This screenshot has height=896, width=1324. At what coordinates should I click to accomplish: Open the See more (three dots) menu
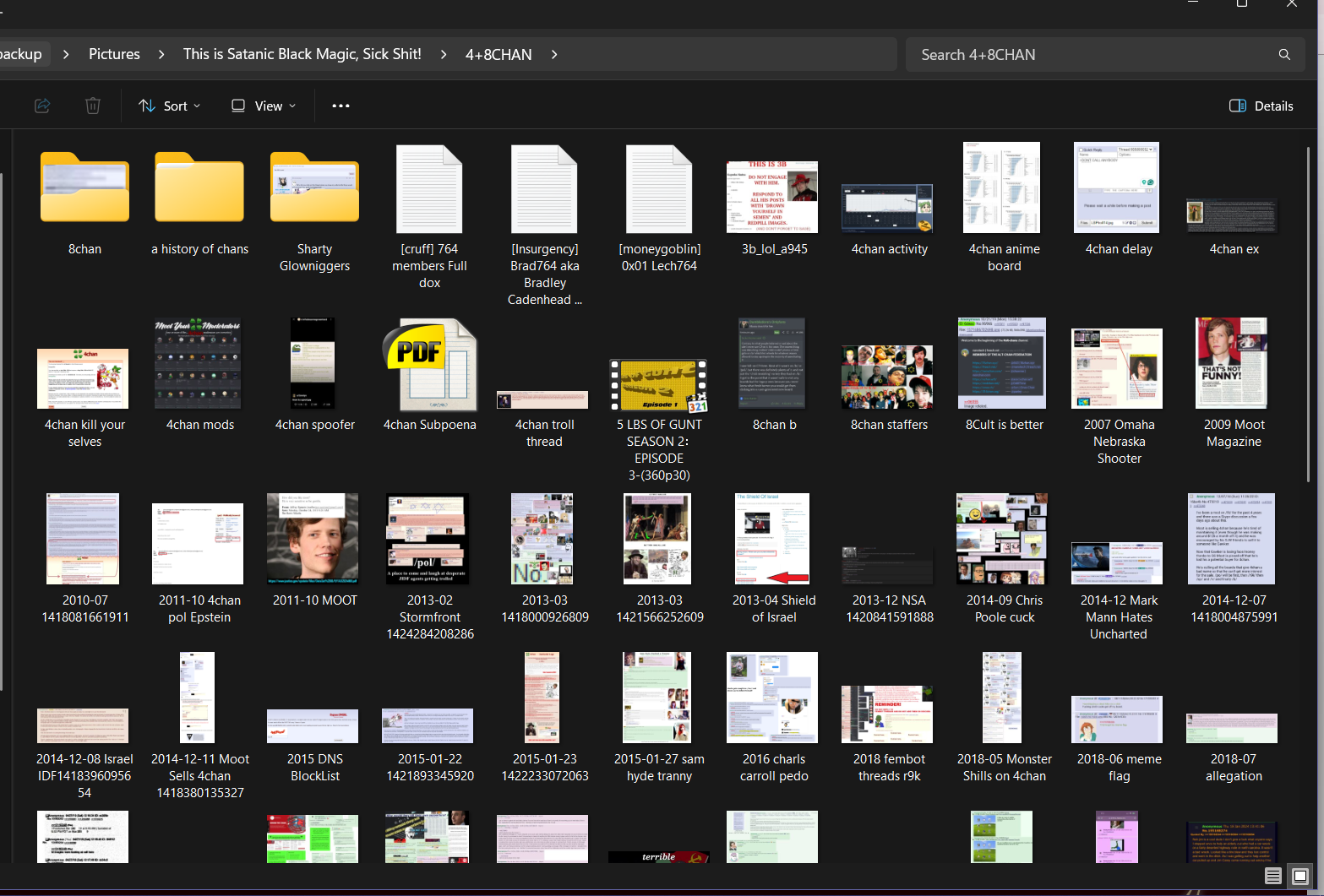click(341, 106)
